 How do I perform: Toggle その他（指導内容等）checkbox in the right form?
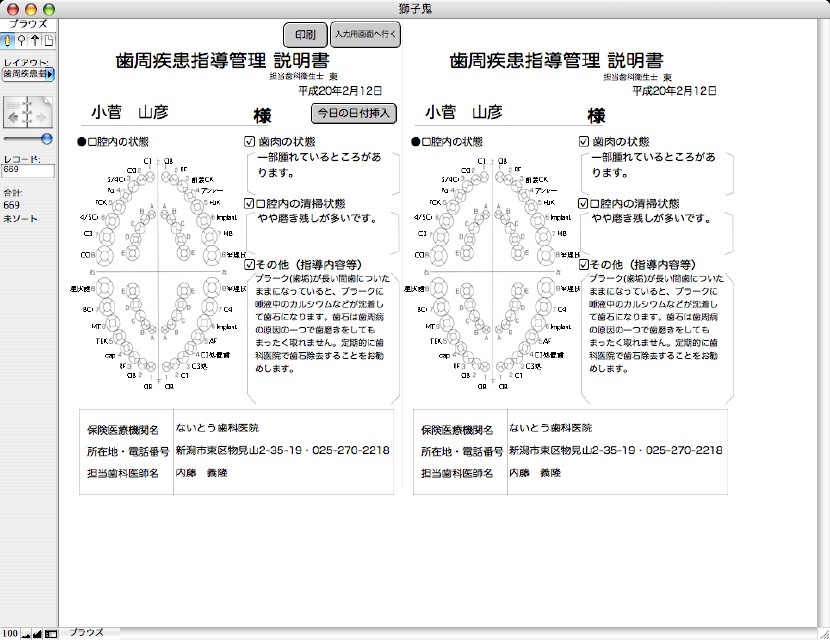click(583, 264)
